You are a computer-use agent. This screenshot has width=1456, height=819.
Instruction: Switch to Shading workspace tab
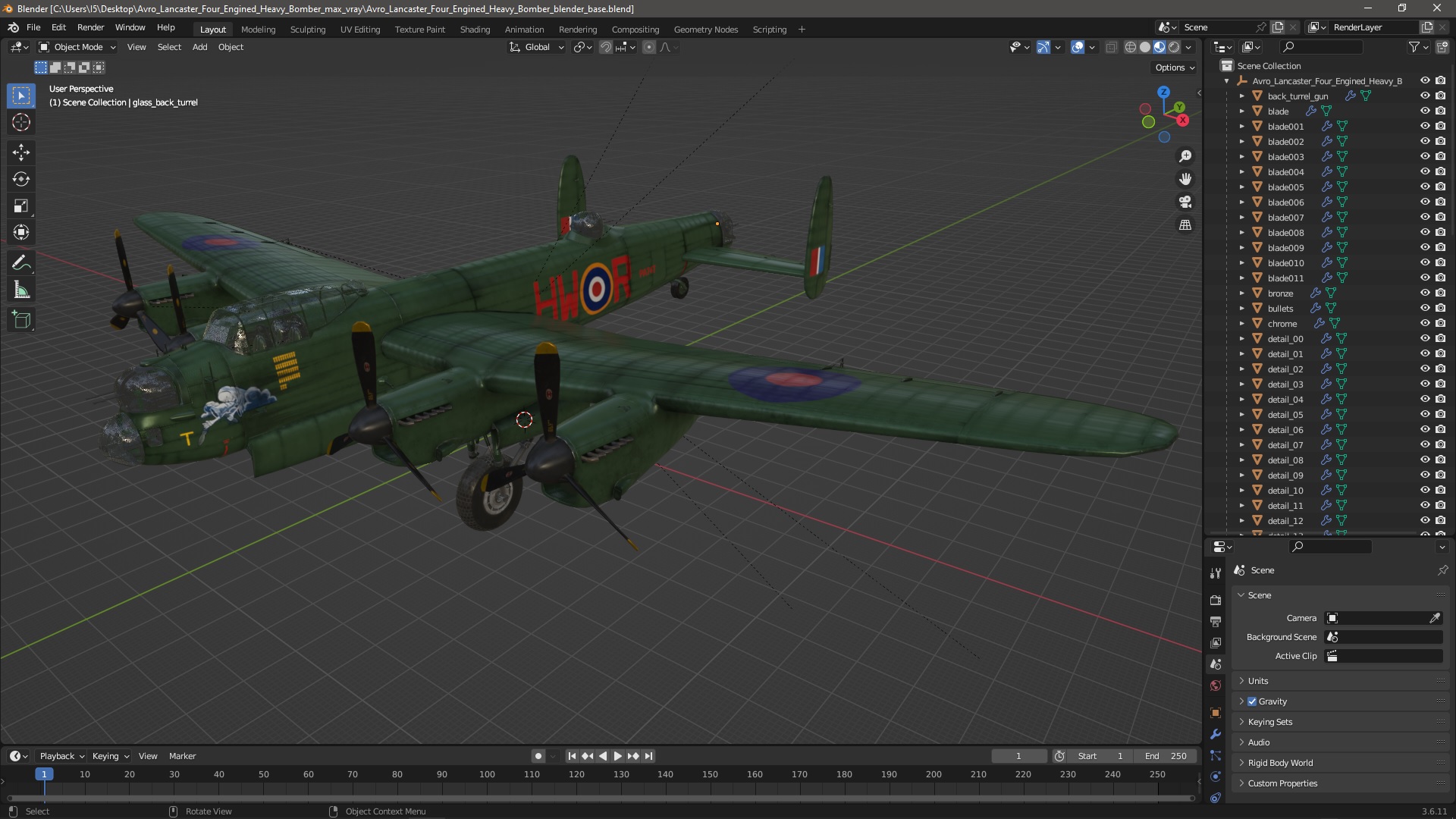[x=475, y=30]
